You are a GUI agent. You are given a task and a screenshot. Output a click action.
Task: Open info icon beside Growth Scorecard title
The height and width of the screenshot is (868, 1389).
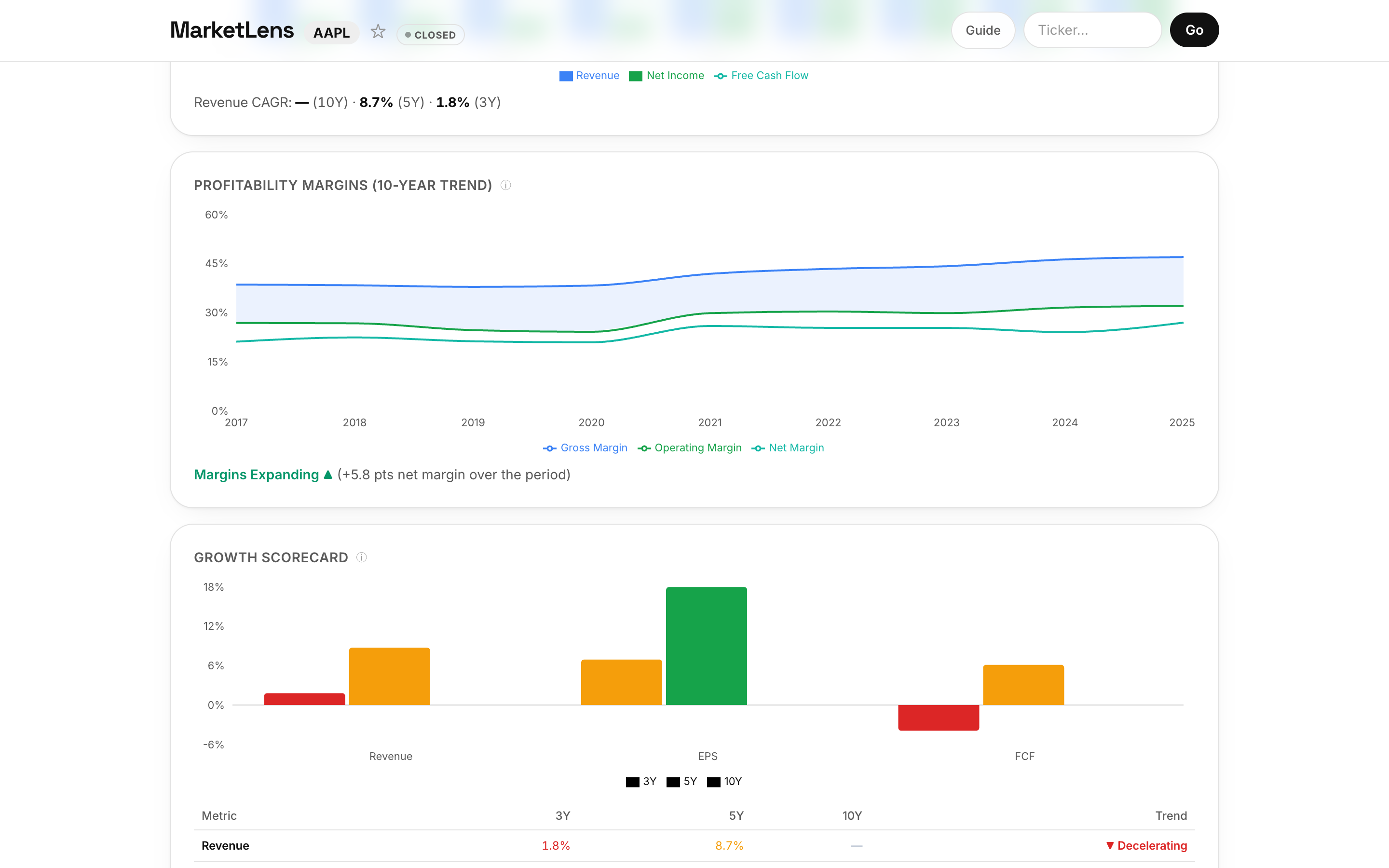(x=362, y=557)
